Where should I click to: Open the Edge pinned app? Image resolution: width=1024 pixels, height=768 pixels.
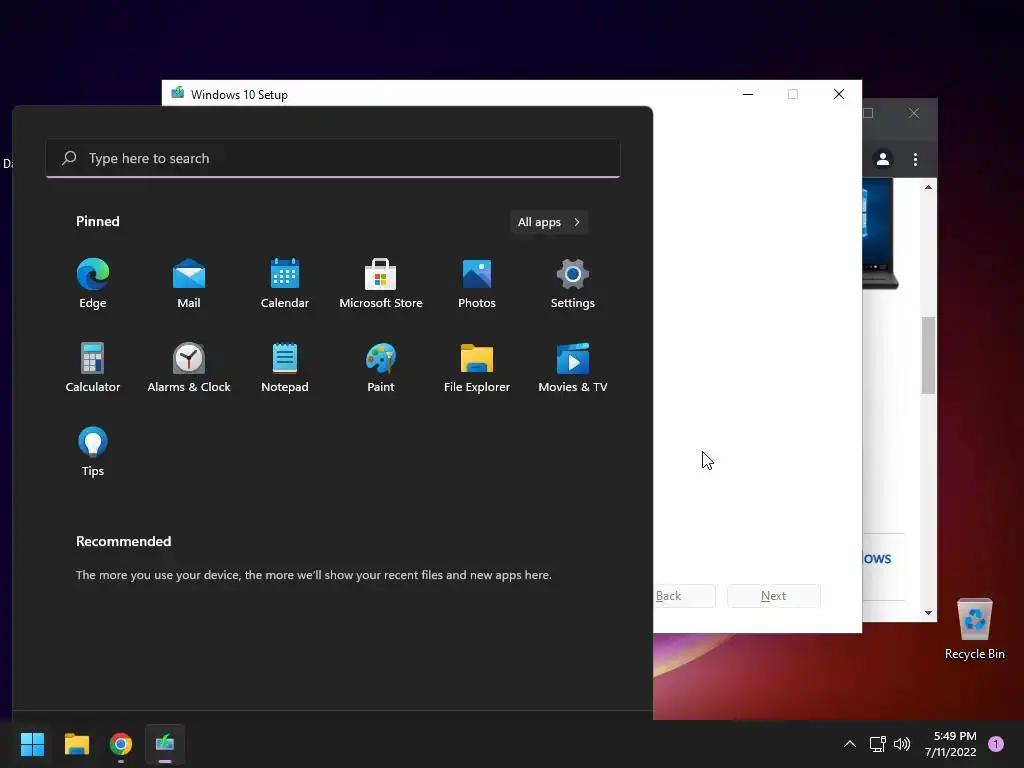click(93, 283)
